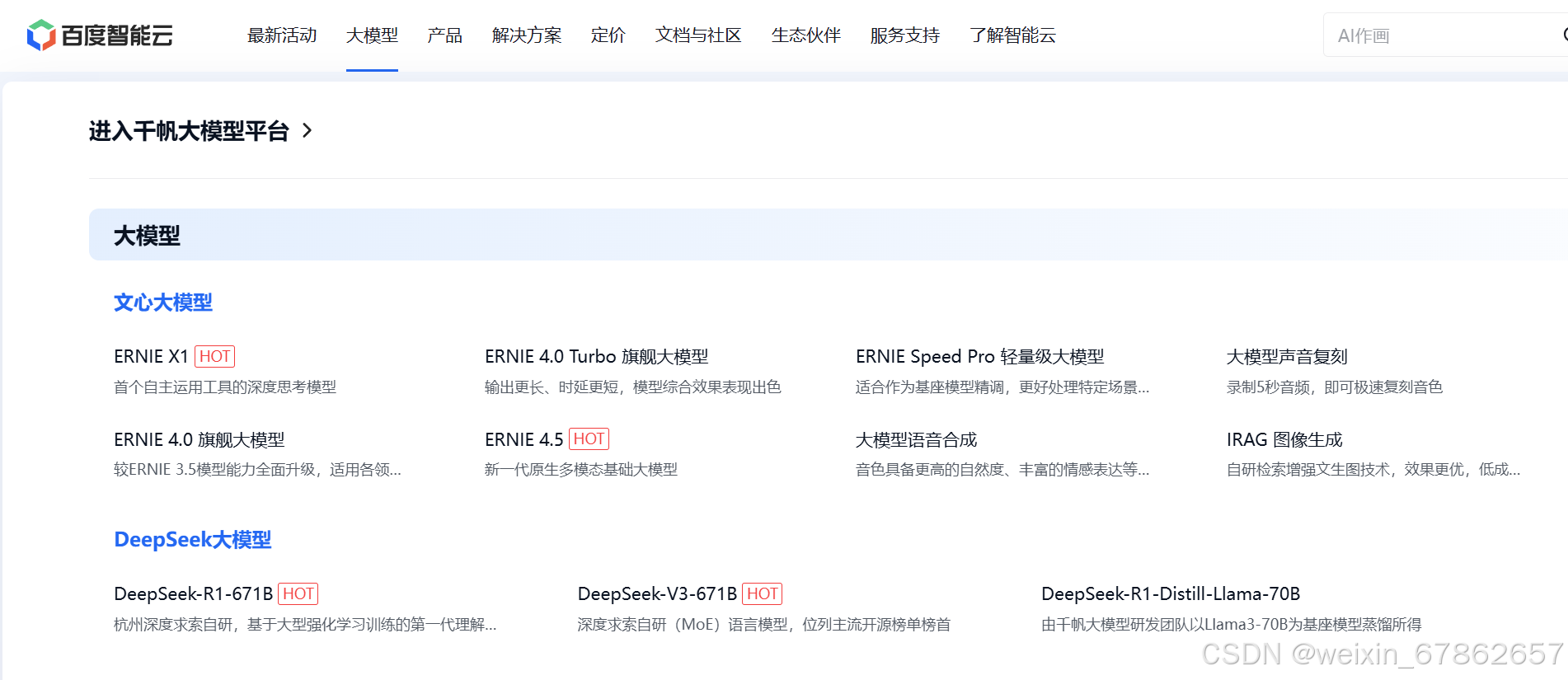Viewport: 1568px width, 680px height.
Task: Open the DeepSeek大模型 category link
Action: tap(193, 540)
